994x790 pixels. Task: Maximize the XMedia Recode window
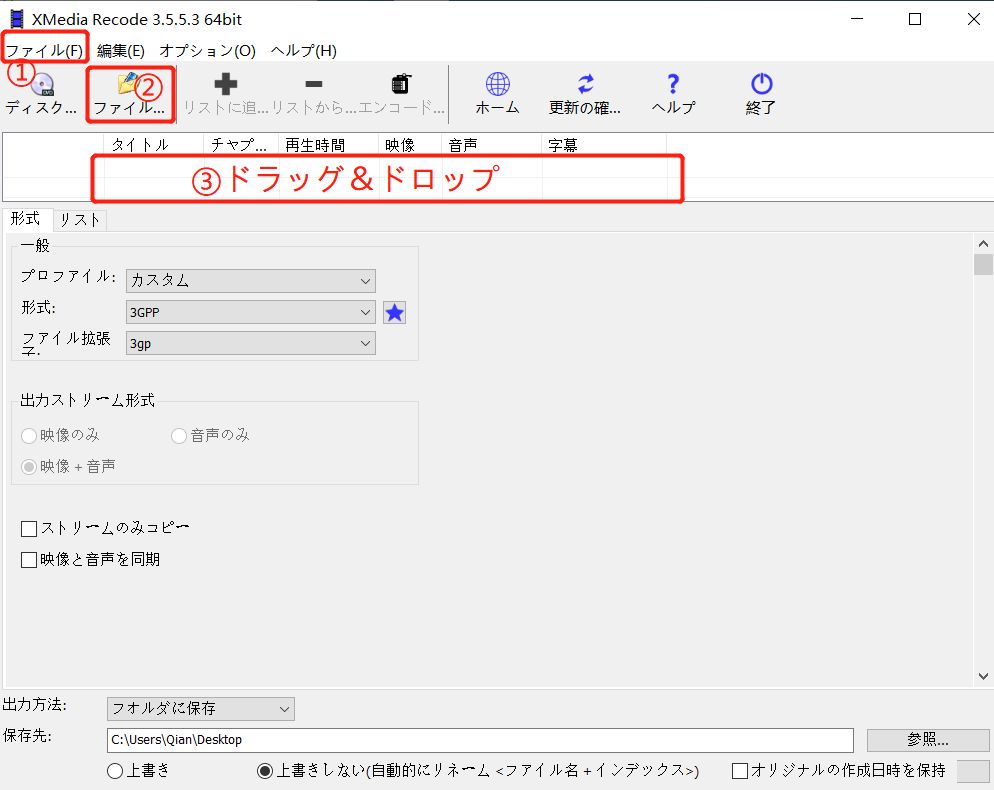pyautogui.click(x=915, y=19)
